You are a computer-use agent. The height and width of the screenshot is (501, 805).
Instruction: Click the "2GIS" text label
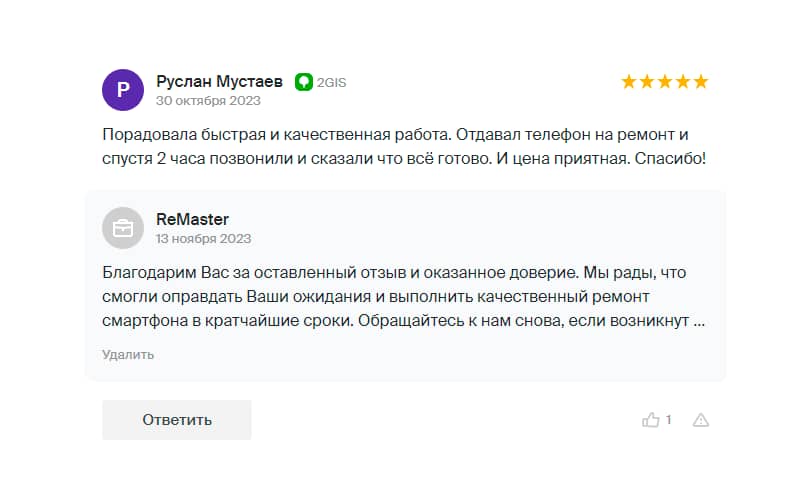pyautogui.click(x=332, y=83)
